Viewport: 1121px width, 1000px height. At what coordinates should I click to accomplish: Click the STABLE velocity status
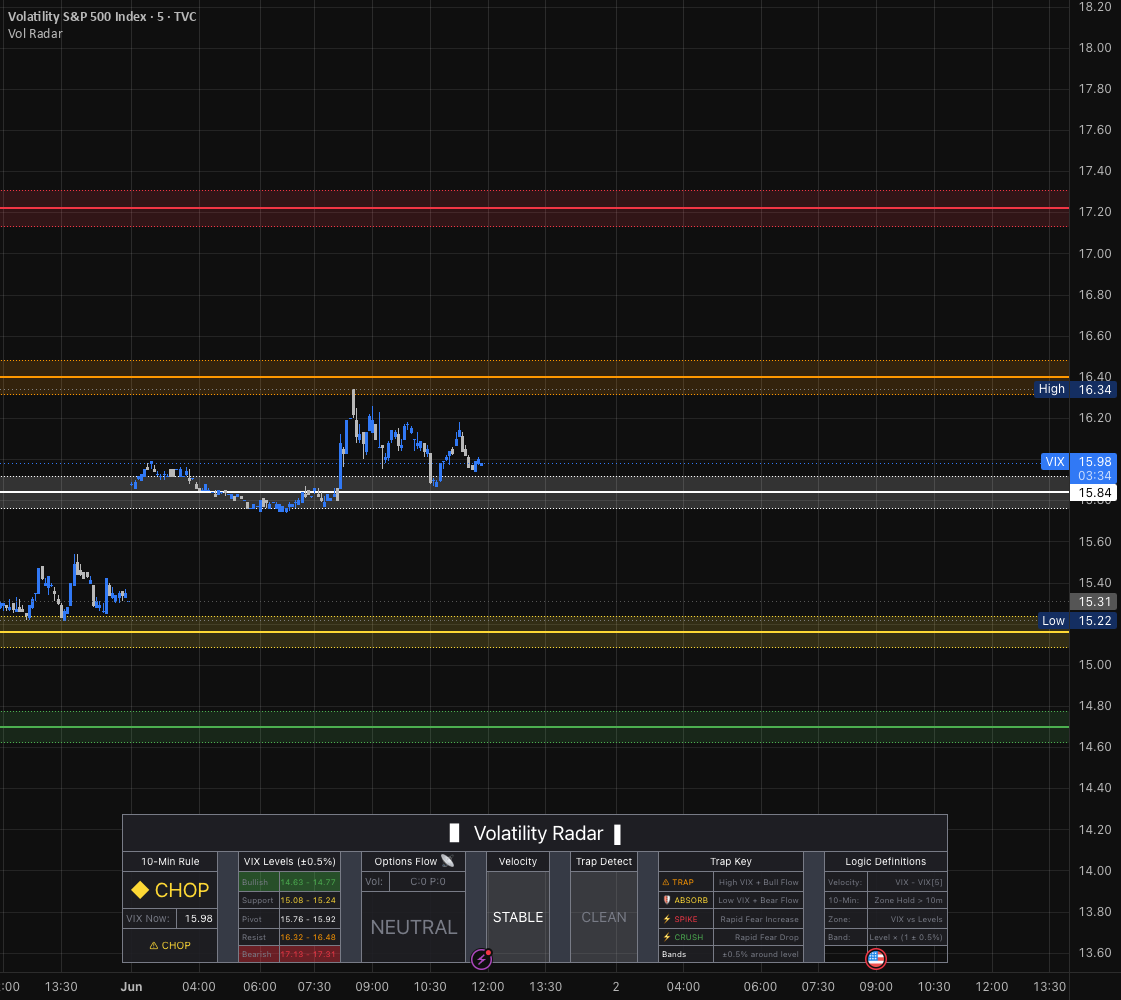pos(518,917)
